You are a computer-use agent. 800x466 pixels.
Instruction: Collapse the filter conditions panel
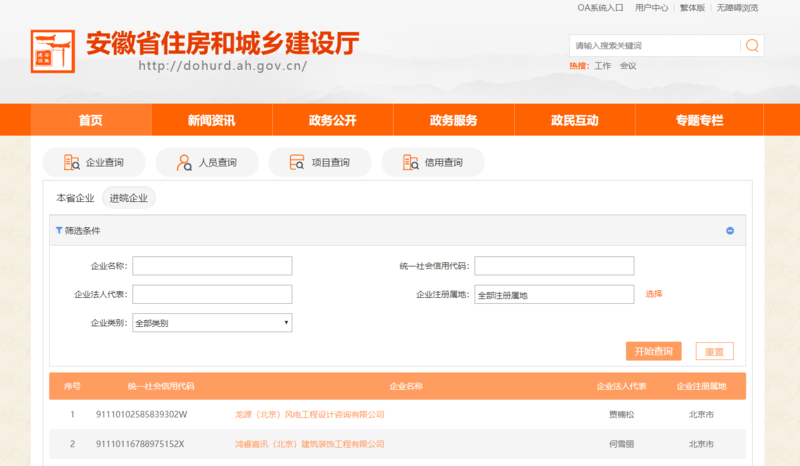tap(730, 231)
